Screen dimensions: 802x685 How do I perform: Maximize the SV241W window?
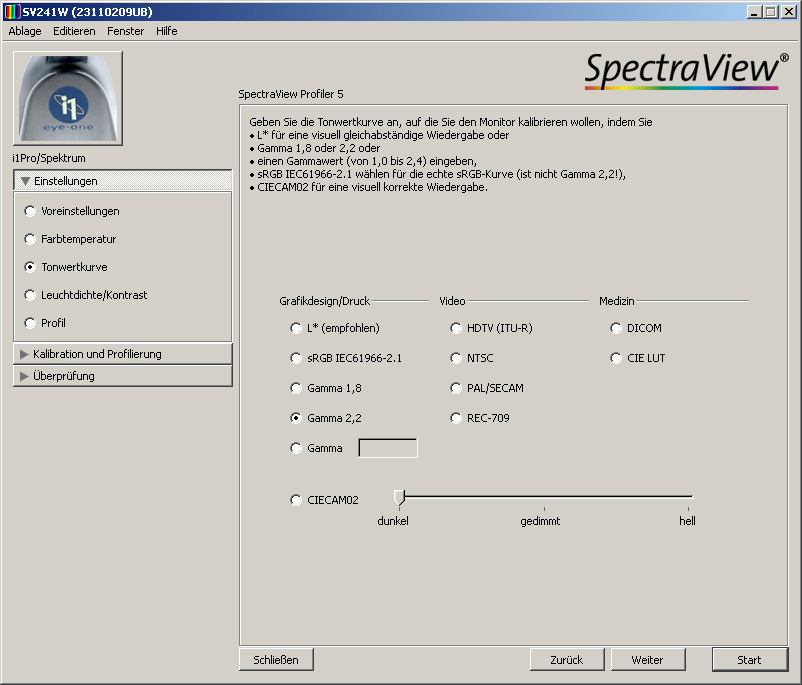[x=771, y=12]
